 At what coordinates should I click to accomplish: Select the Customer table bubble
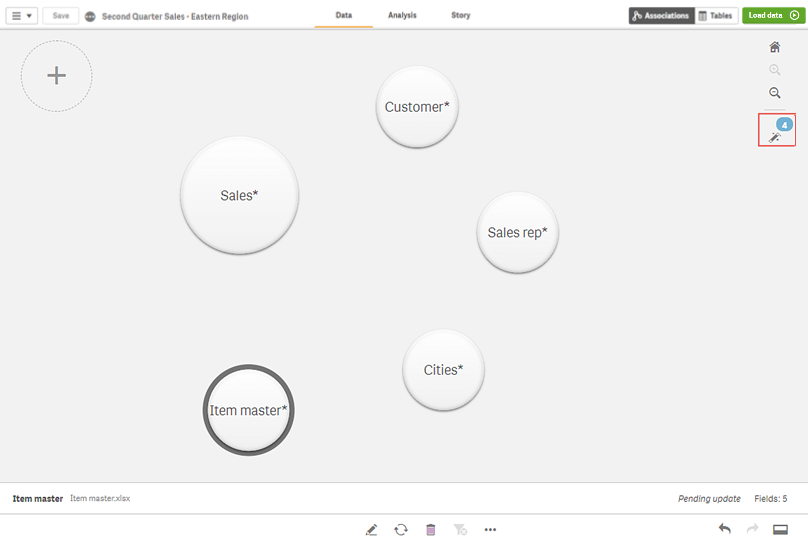pyautogui.click(x=417, y=107)
